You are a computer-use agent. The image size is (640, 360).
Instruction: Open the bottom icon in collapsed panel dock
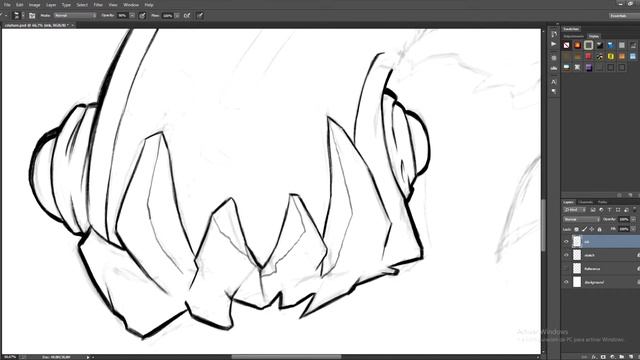pyautogui.click(x=553, y=91)
